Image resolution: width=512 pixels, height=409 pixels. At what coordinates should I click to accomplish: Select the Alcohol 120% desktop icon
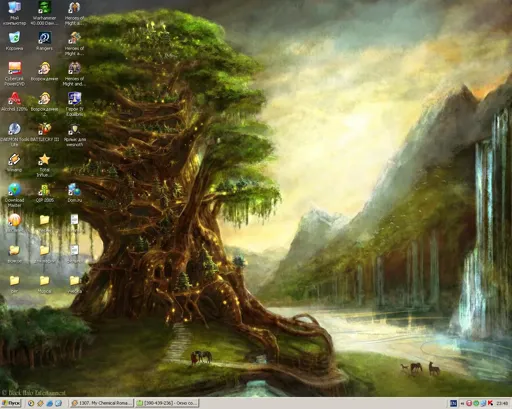point(14,102)
